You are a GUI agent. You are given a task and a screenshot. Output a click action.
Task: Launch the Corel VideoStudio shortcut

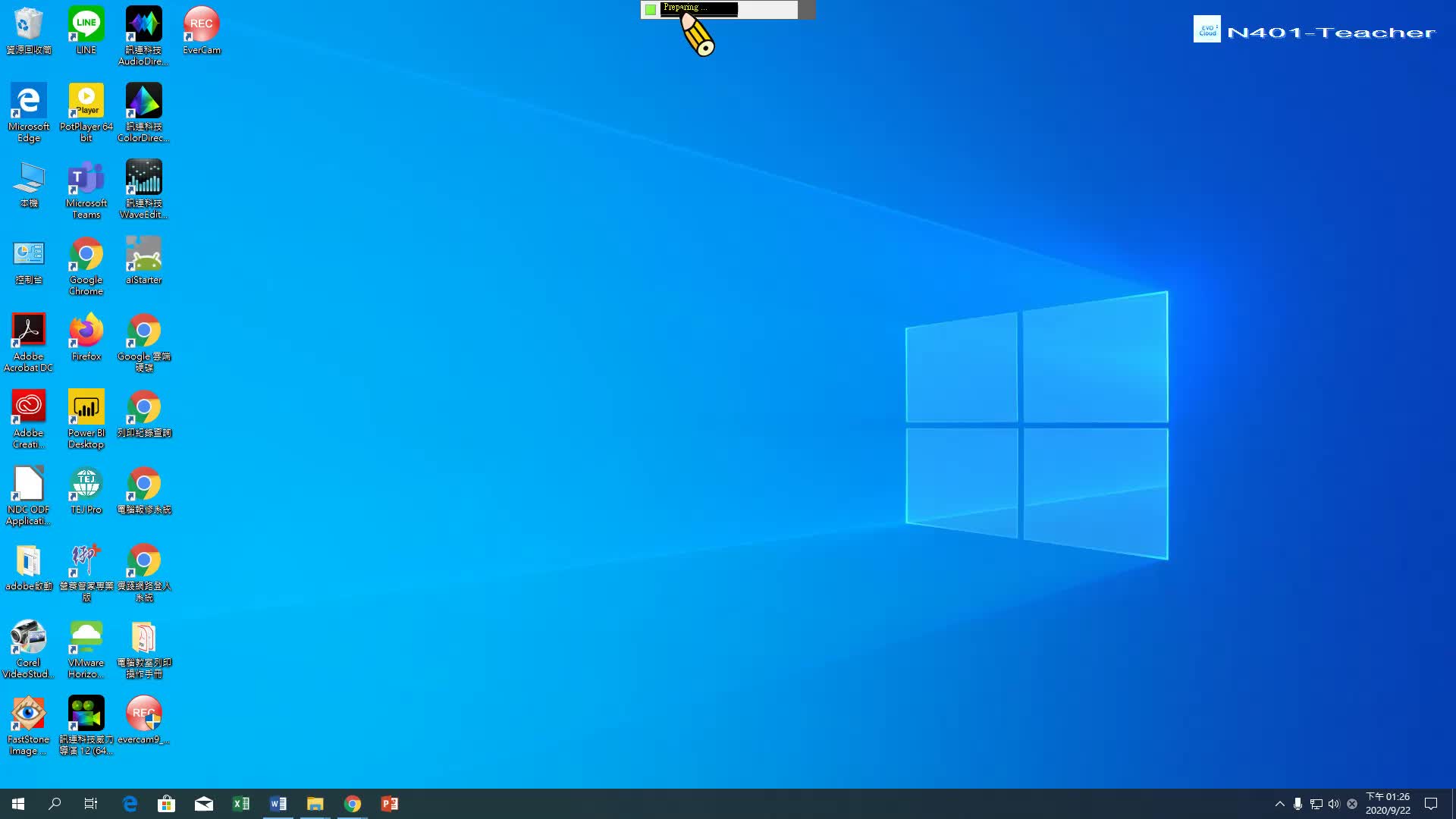click(29, 648)
